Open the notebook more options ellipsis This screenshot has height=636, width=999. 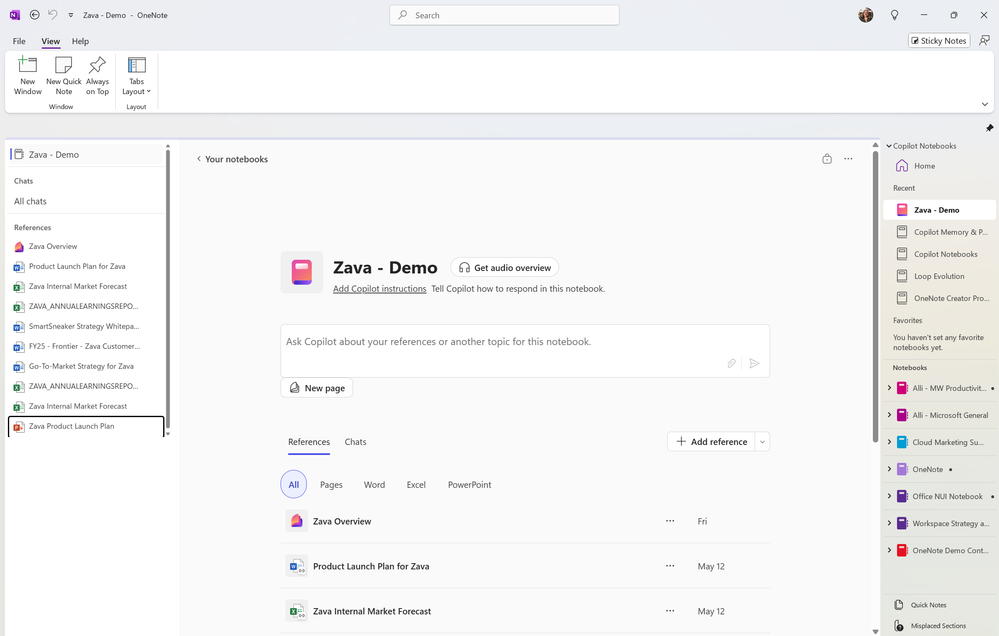point(848,159)
